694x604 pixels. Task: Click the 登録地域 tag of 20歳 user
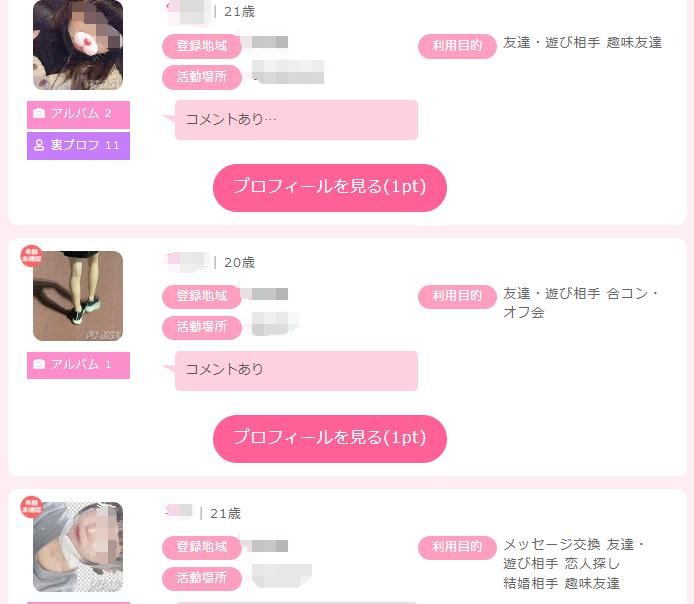click(202, 296)
